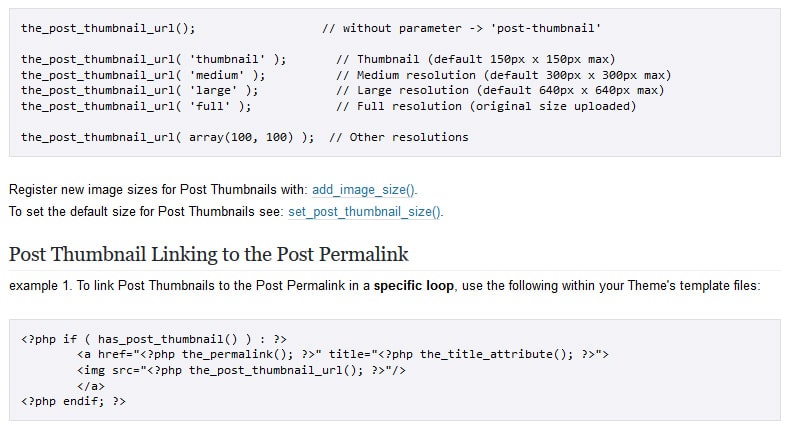The height and width of the screenshot is (436, 799).
Task: Click the "// Full resolution (original size uploaded)" comment
Action: coord(486,106)
